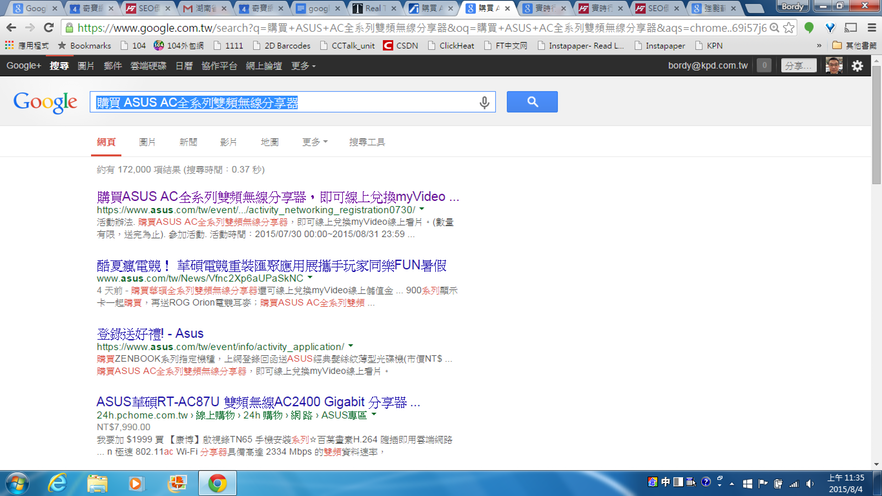
Task: Expand the 更多 search filter dropdown
Action: (314, 142)
